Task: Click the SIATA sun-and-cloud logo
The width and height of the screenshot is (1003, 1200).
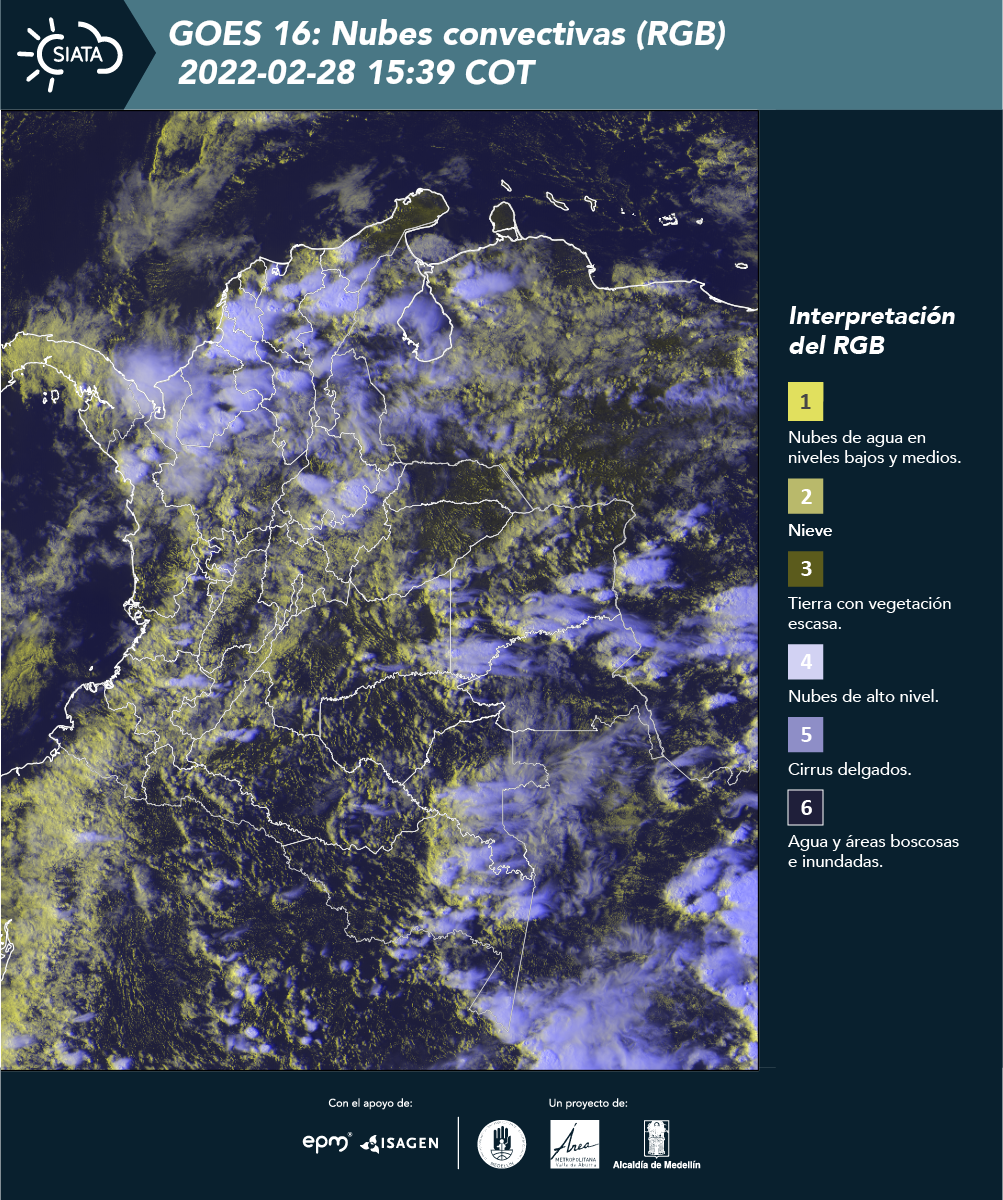Action: coord(69,53)
